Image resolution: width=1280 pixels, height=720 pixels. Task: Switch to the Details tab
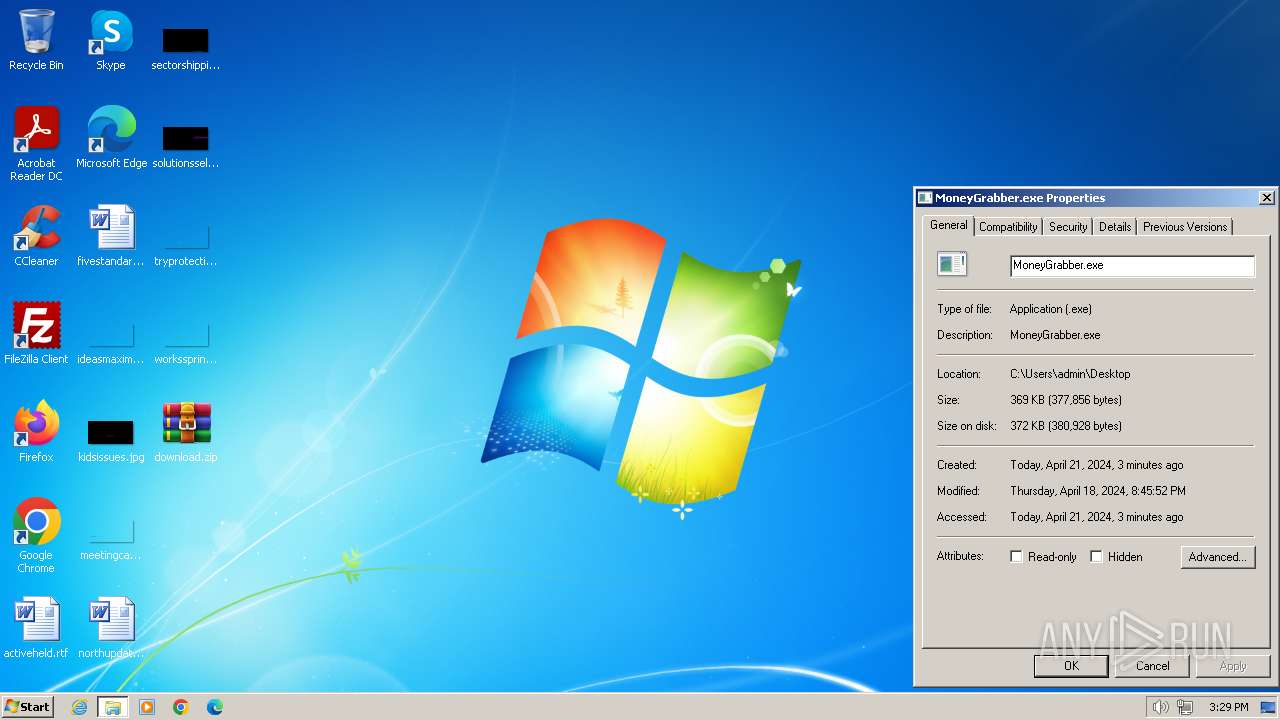pos(1115,227)
